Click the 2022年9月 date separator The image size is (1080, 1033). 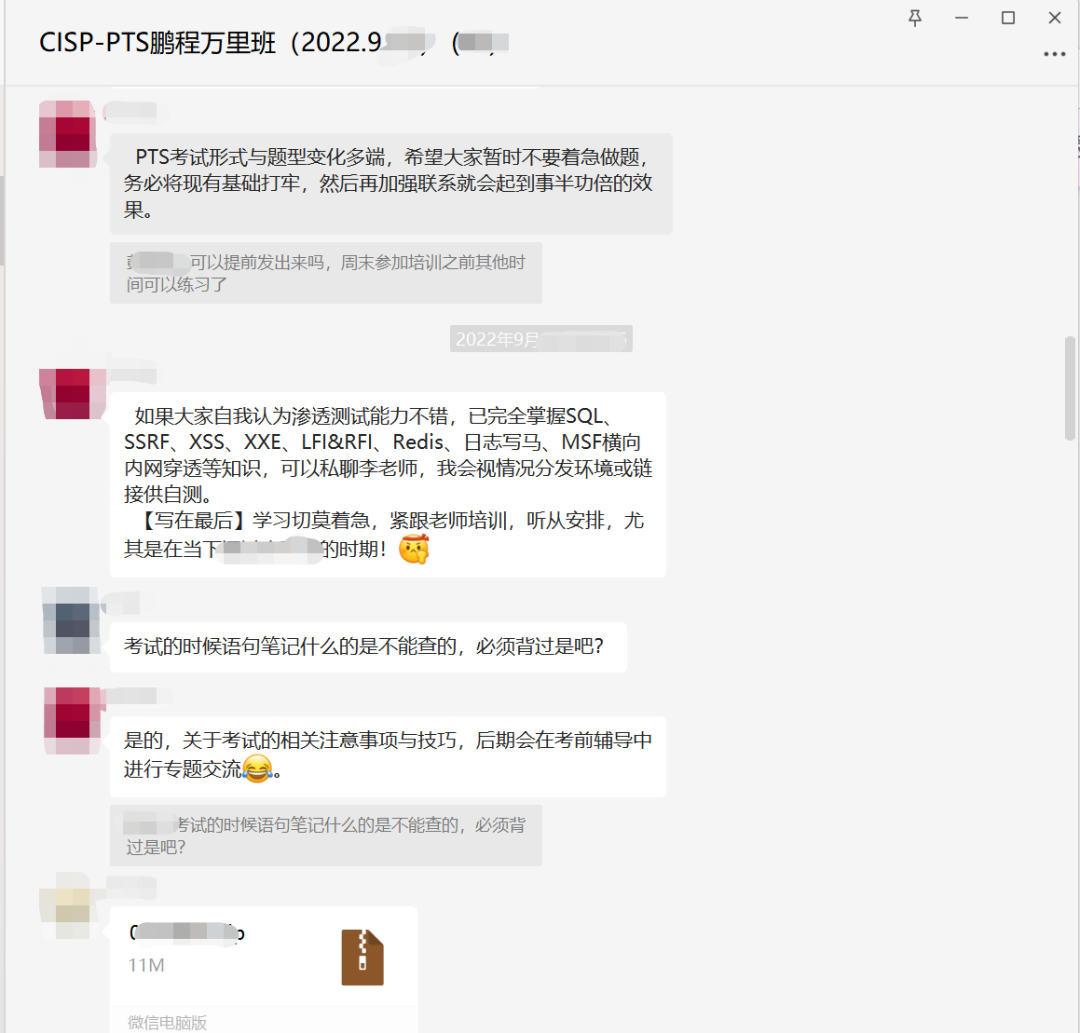[x=541, y=339]
